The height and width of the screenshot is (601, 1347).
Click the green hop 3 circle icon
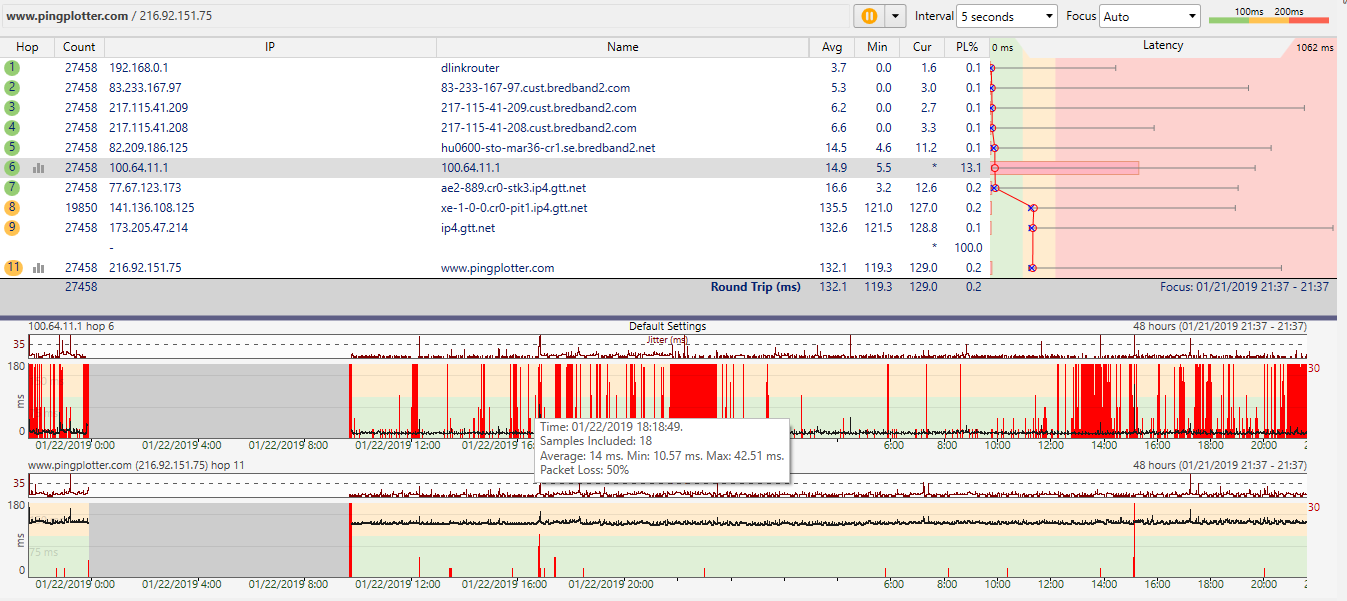click(x=12, y=108)
